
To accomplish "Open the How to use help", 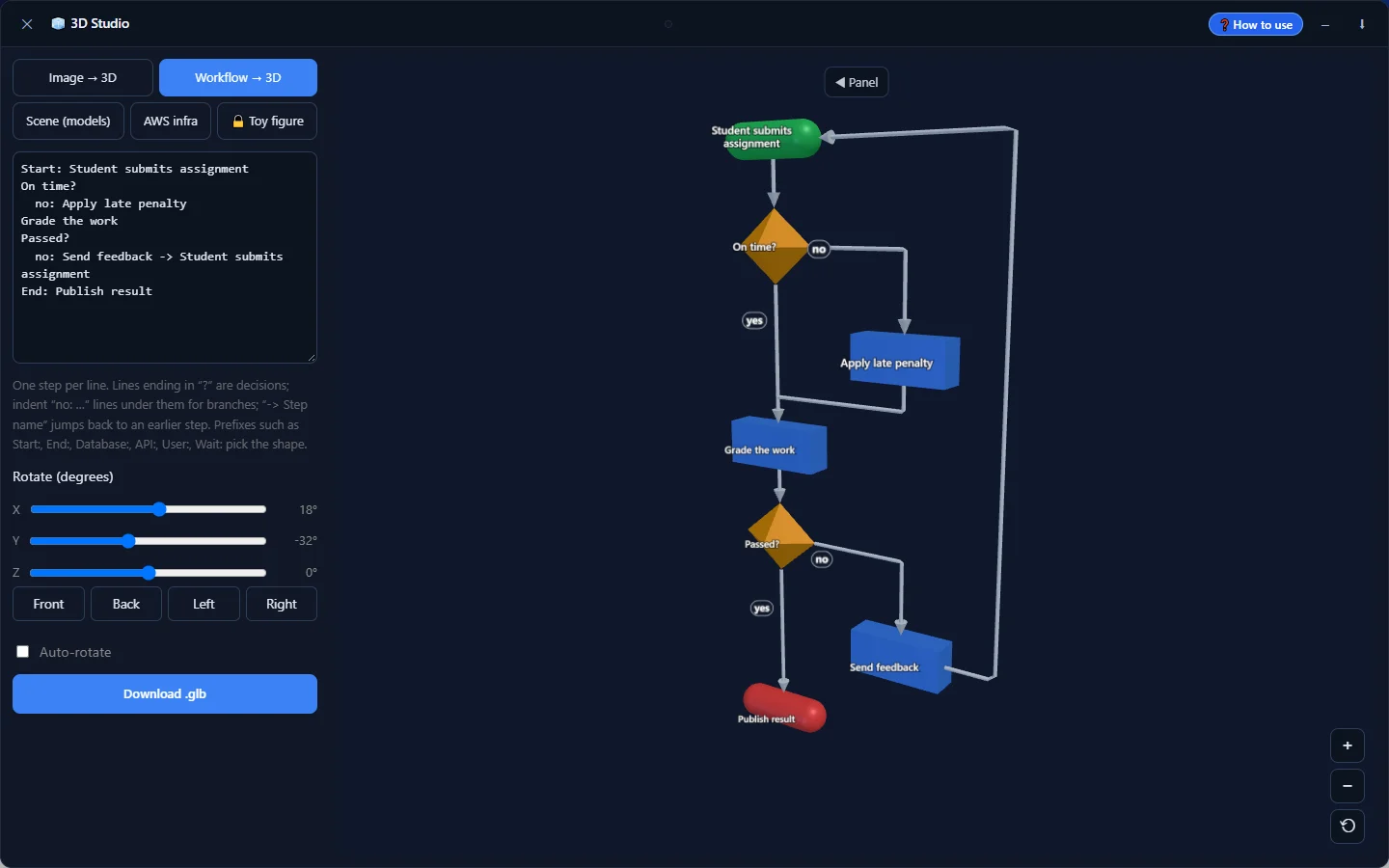I will [x=1256, y=24].
